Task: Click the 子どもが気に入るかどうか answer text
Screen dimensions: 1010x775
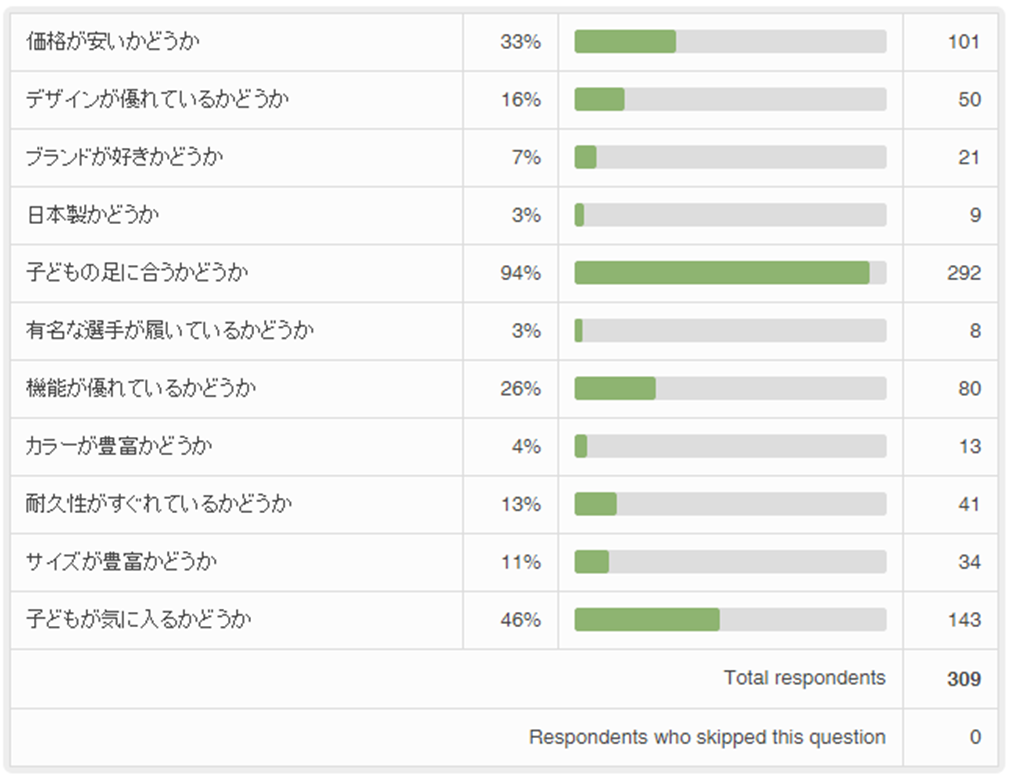Action: [x=138, y=620]
